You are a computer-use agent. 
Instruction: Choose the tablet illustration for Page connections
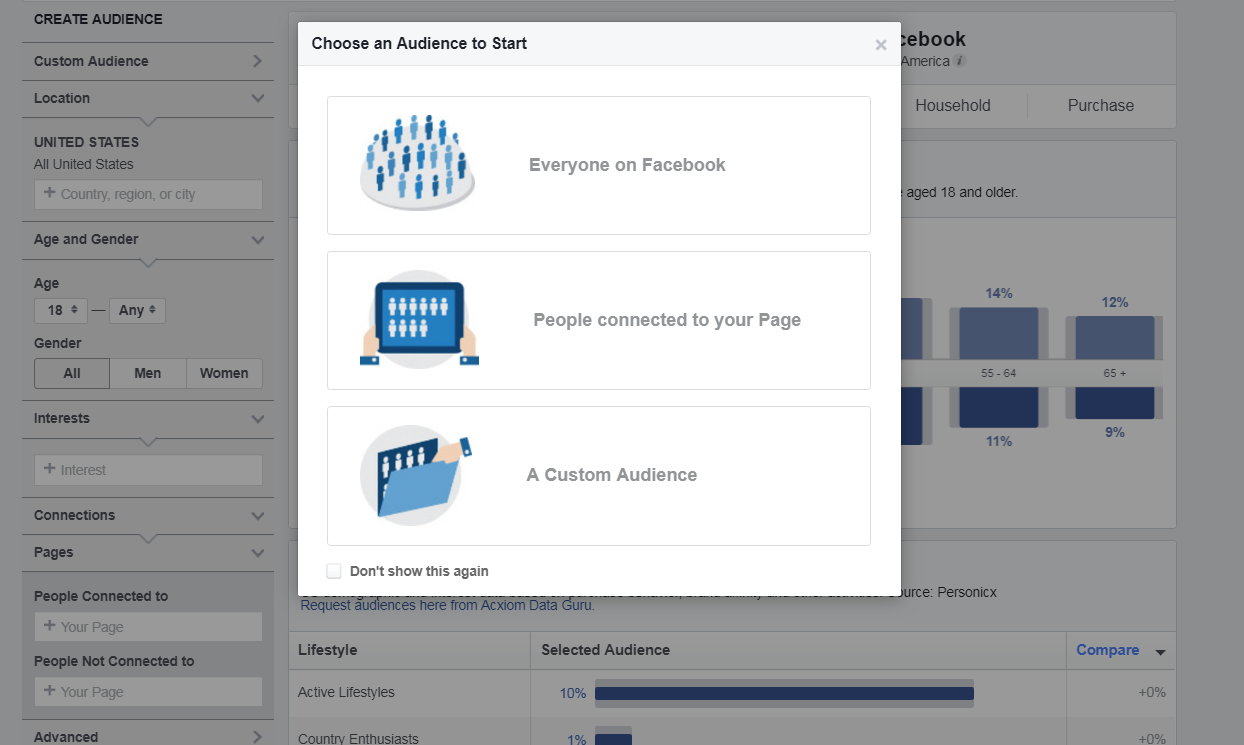(419, 319)
